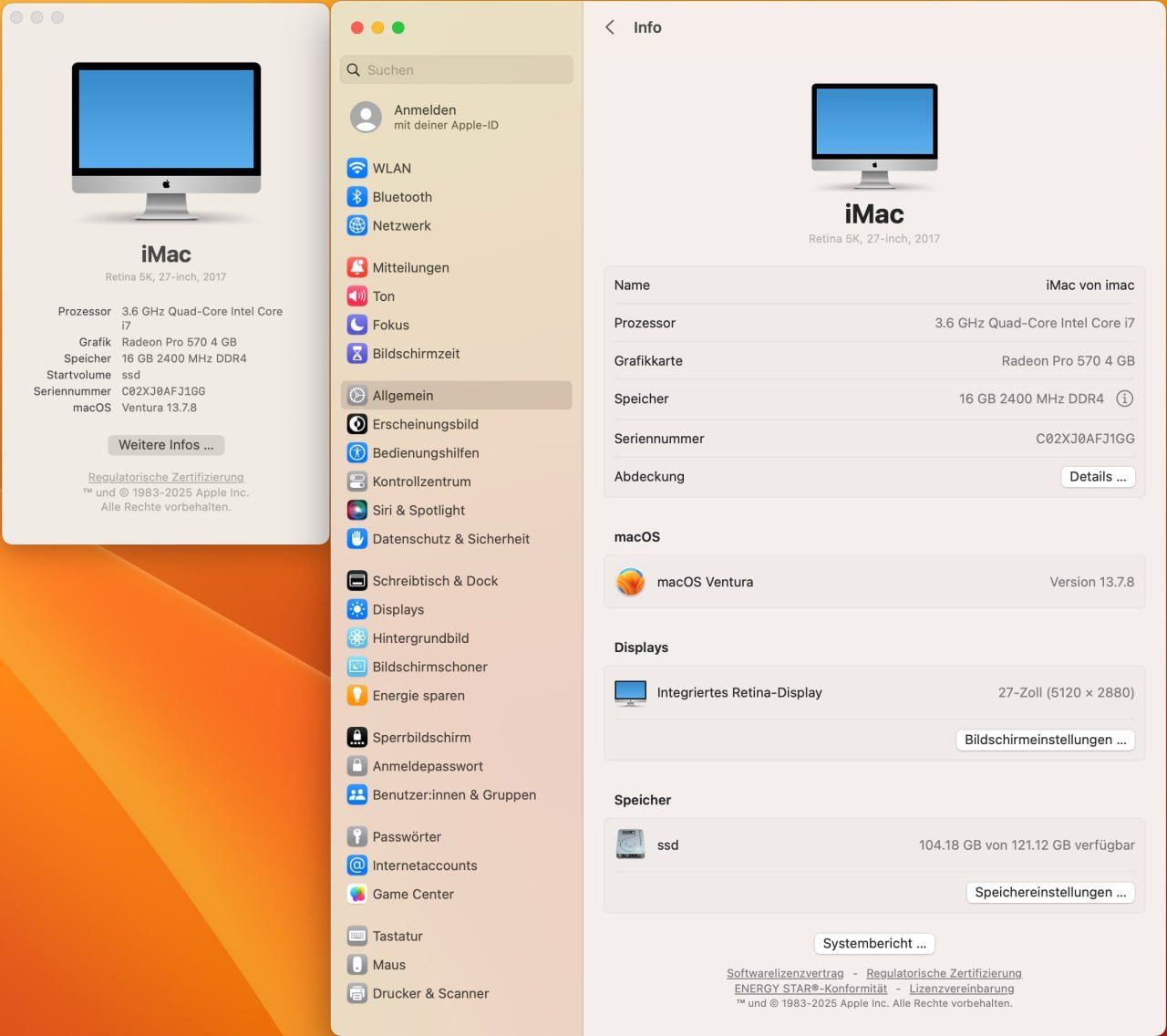
Task: Open the Ton speaker icon
Action: tap(356, 296)
